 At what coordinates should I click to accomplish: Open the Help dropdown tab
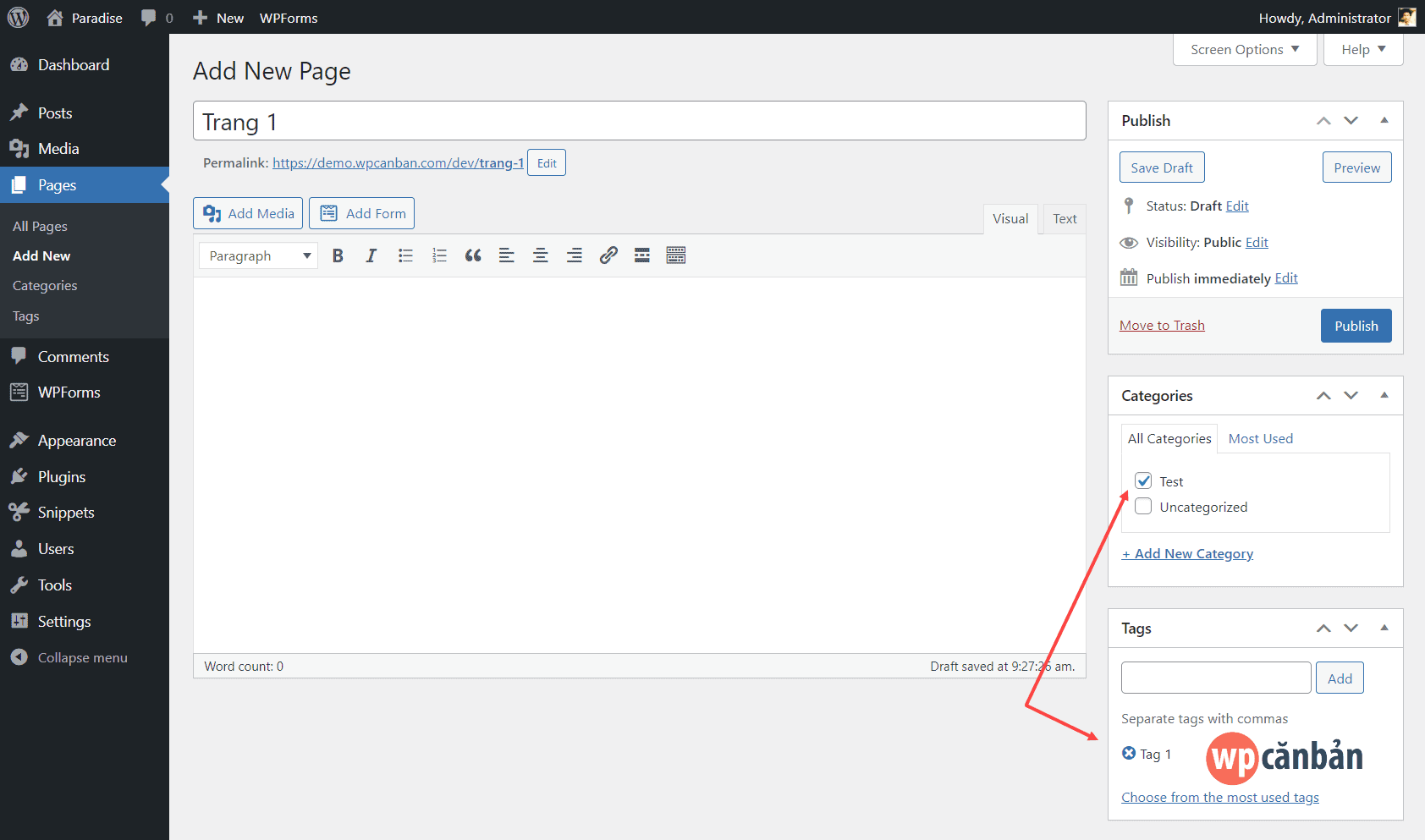[1362, 50]
